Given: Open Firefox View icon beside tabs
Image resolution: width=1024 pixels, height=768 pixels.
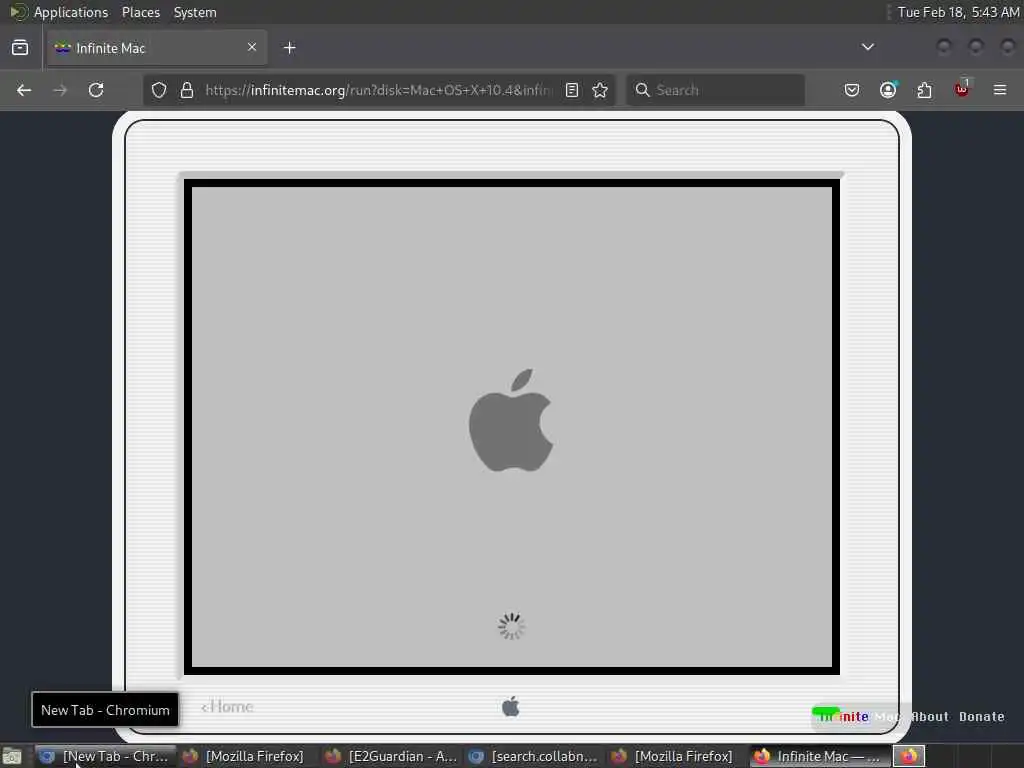Looking at the screenshot, I should coord(20,48).
